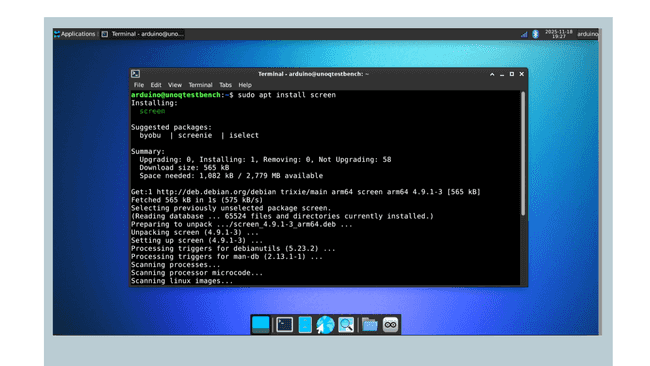
Task: Open the Help menu in Terminal
Action: coord(245,85)
